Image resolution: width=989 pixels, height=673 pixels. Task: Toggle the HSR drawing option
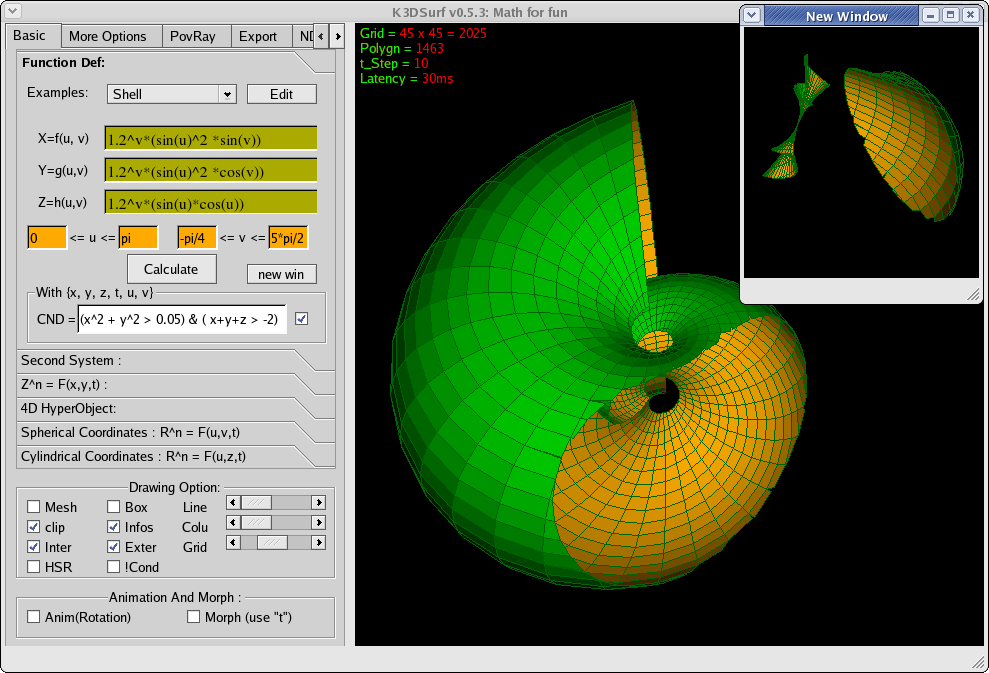tap(34, 567)
